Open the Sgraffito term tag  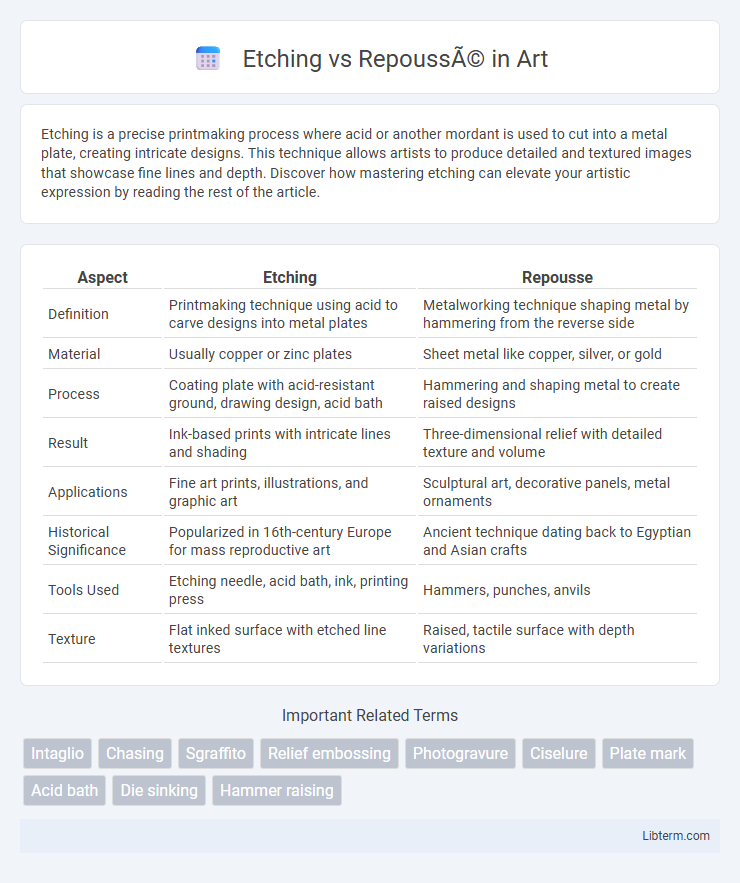point(216,753)
